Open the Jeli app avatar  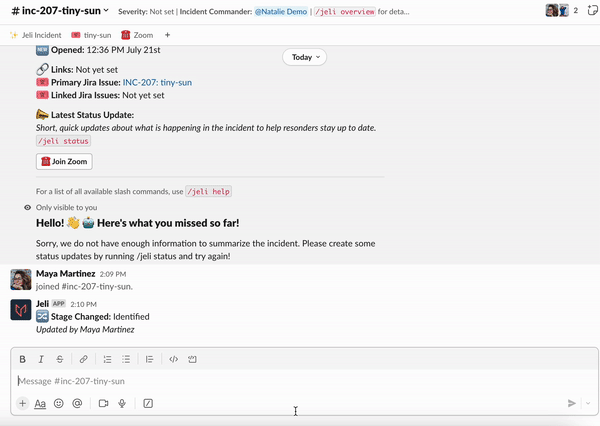click(21, 310)
